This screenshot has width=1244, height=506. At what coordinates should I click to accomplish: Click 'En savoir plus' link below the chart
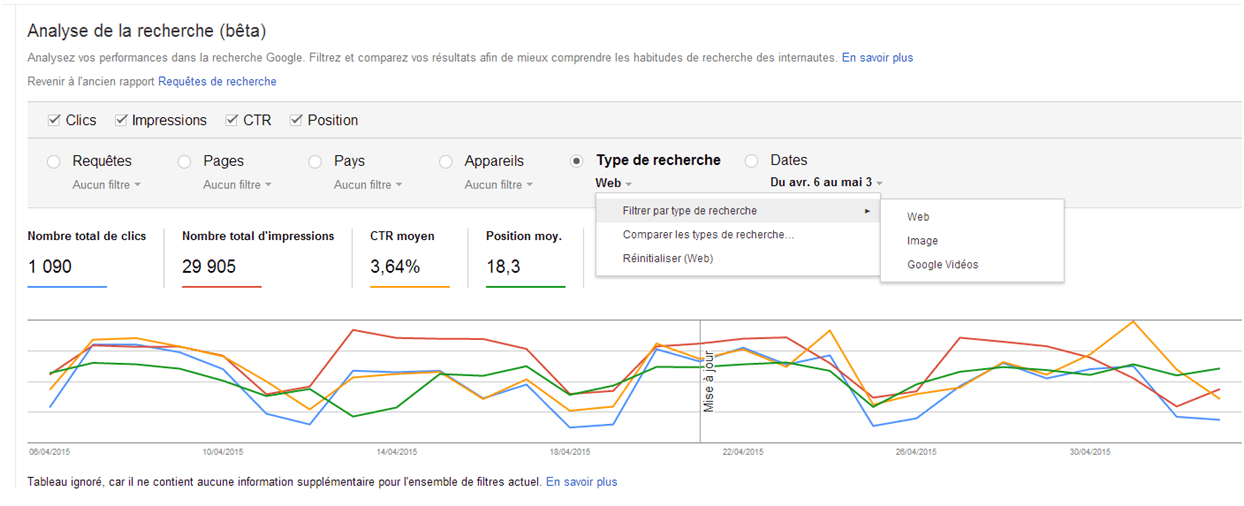click(x=581, y=482)
